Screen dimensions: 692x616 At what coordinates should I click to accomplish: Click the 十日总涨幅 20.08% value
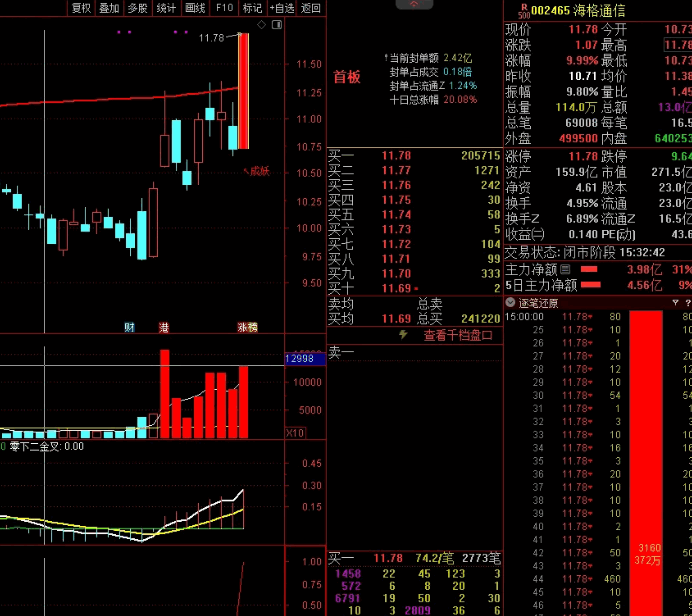(460, 99)
